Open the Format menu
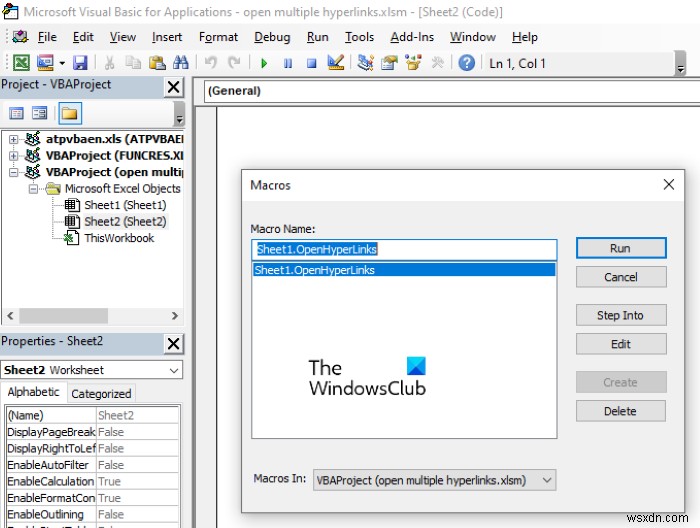The width and height of the screenshot is (700, 528). point(218,37)
